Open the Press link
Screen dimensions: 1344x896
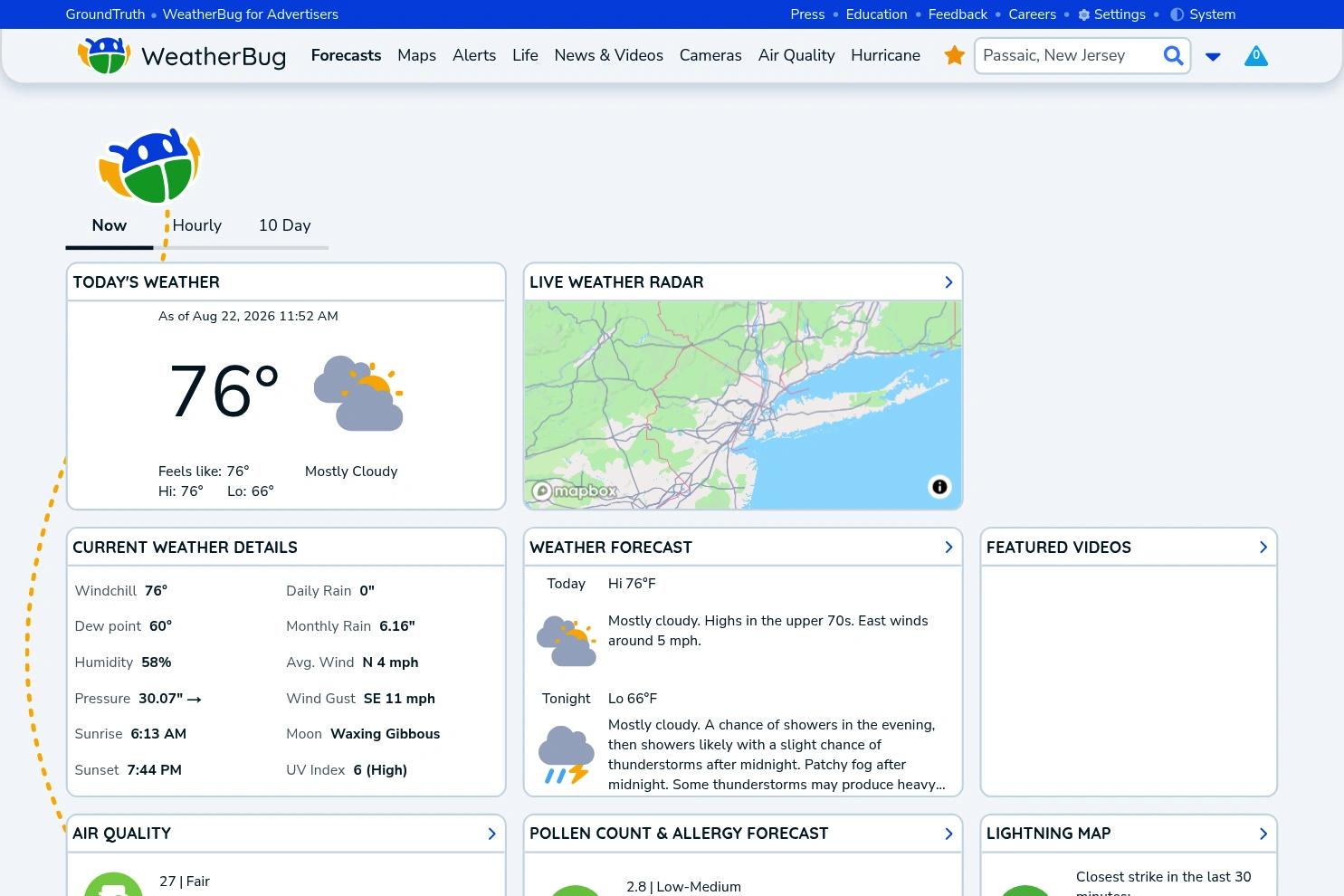coord(807,14)
